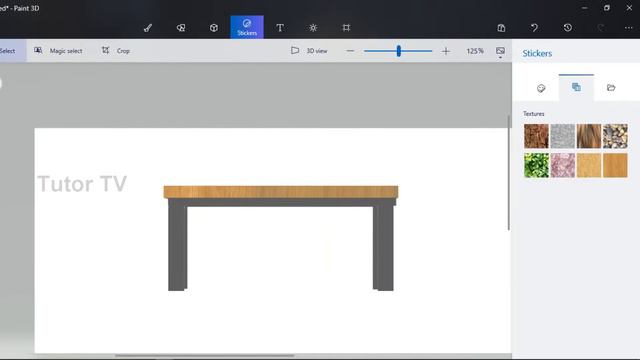The image size is (640, 360).
Task: Toggle 3D view
Action: pos(309,51)
